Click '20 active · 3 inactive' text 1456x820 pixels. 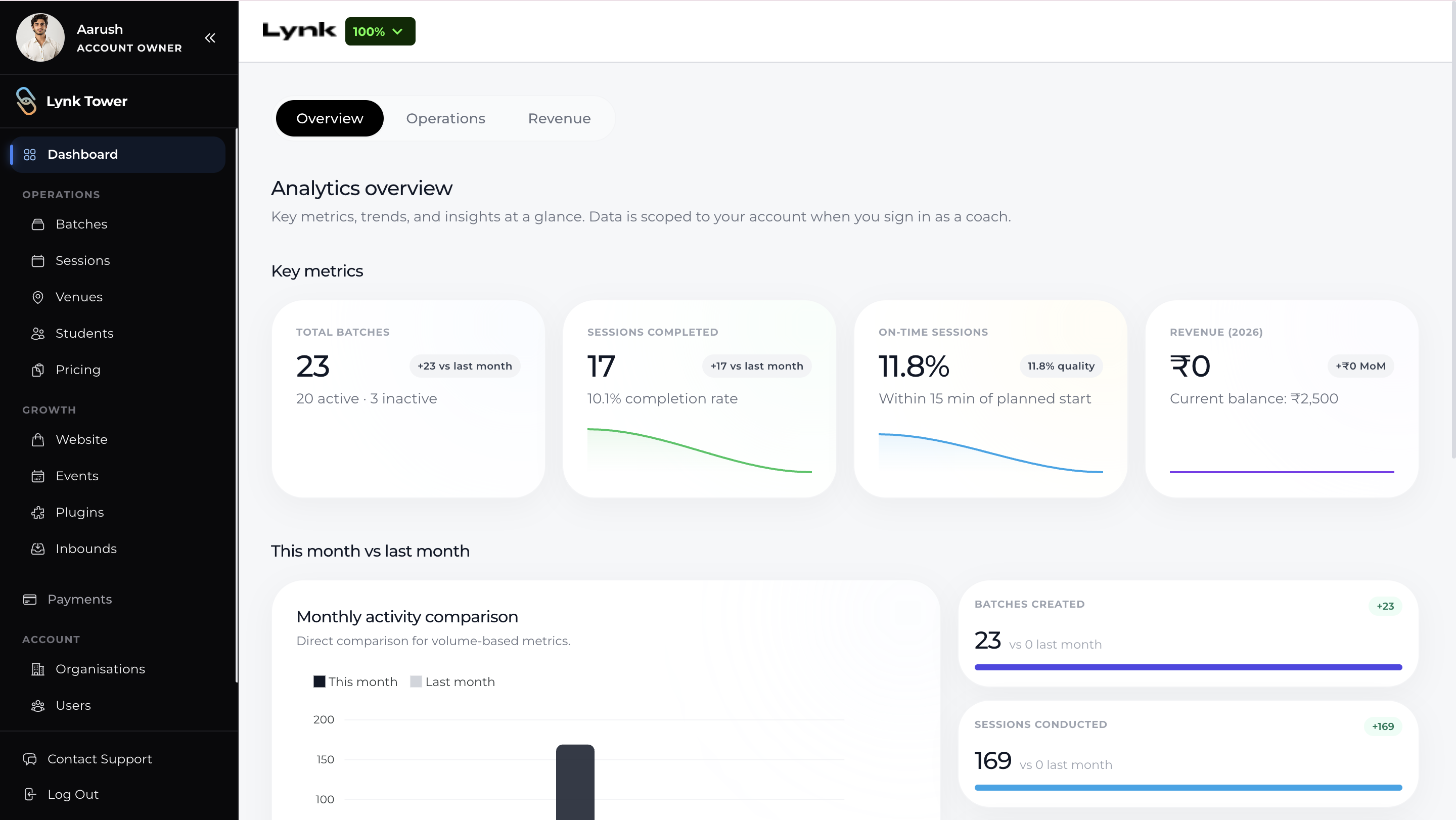pyautogui.click(x=366, y=399)
